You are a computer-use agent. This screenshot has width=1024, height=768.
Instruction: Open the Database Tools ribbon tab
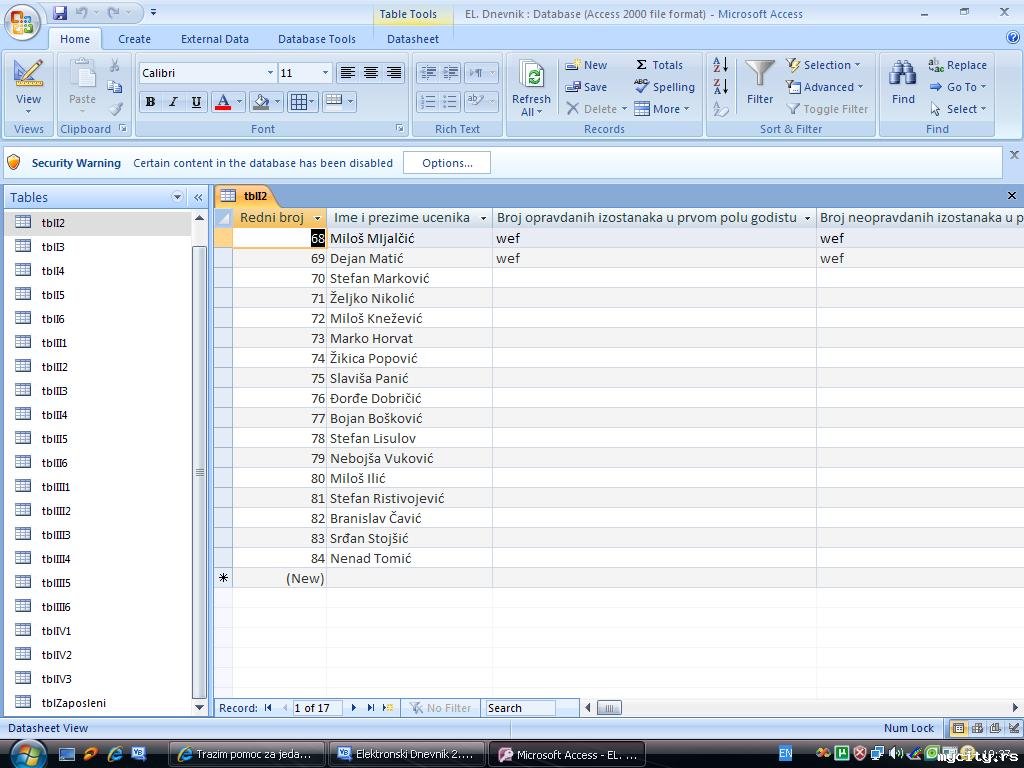click(x=316, y=39)
